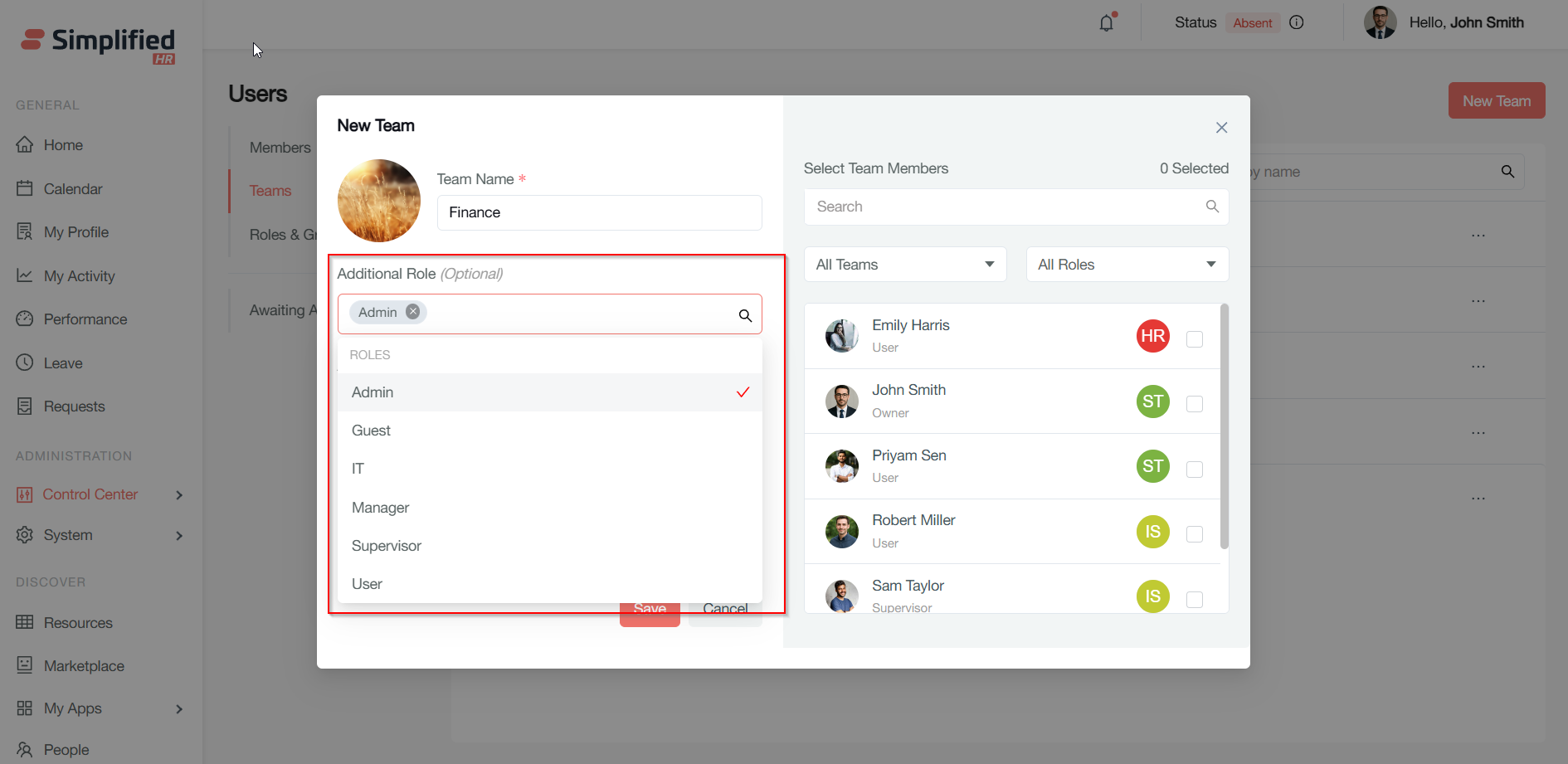Screen dimensions: 1568x764
Task: Expand the All Roles filter
Action: coord(1127,265)
